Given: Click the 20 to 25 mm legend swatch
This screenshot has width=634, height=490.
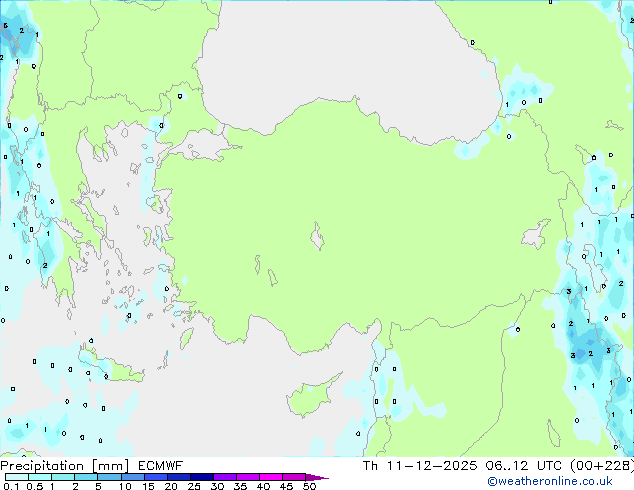Looking at the screenshot, I should pyautogui.click(x=178, y=477).
